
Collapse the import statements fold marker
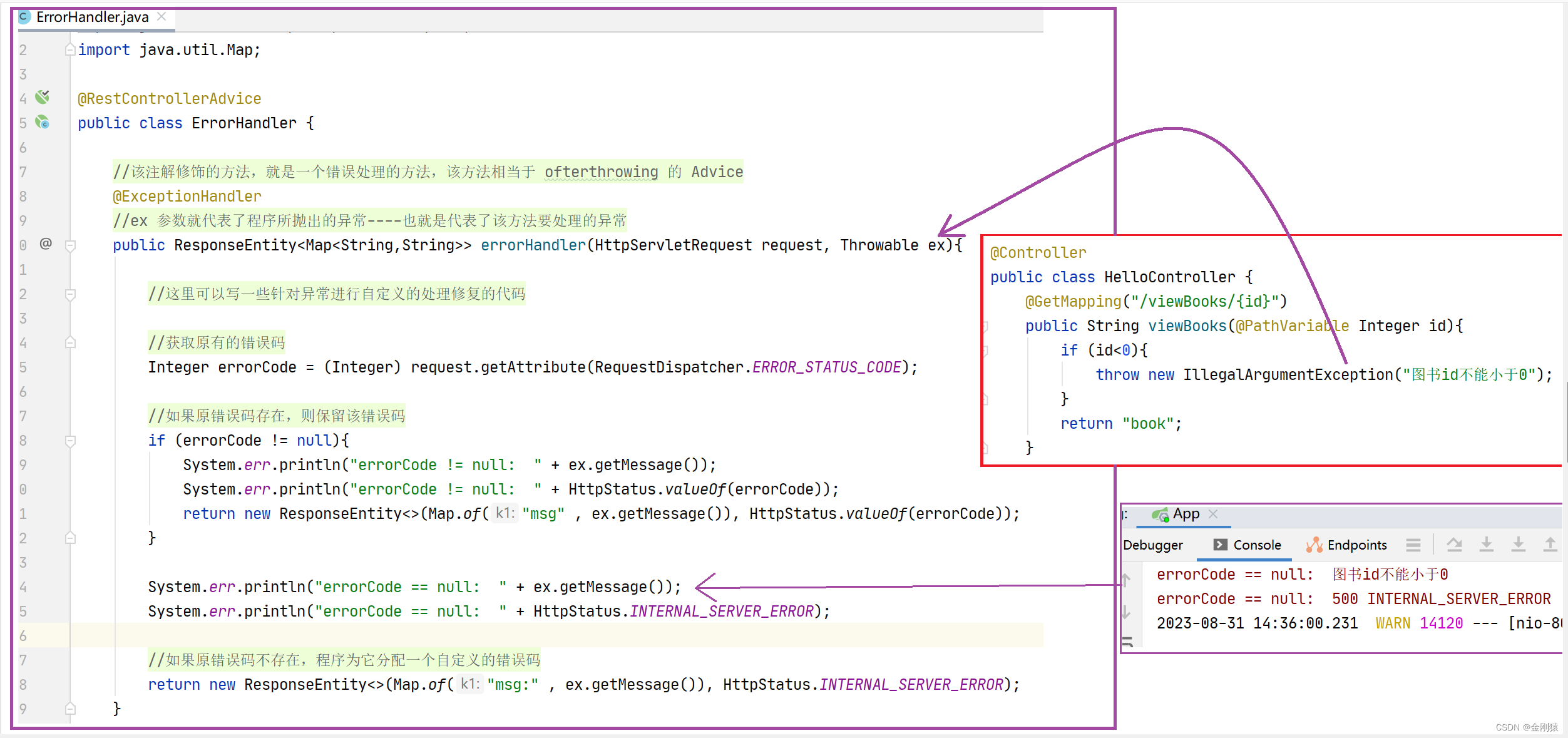coord(70,49)
